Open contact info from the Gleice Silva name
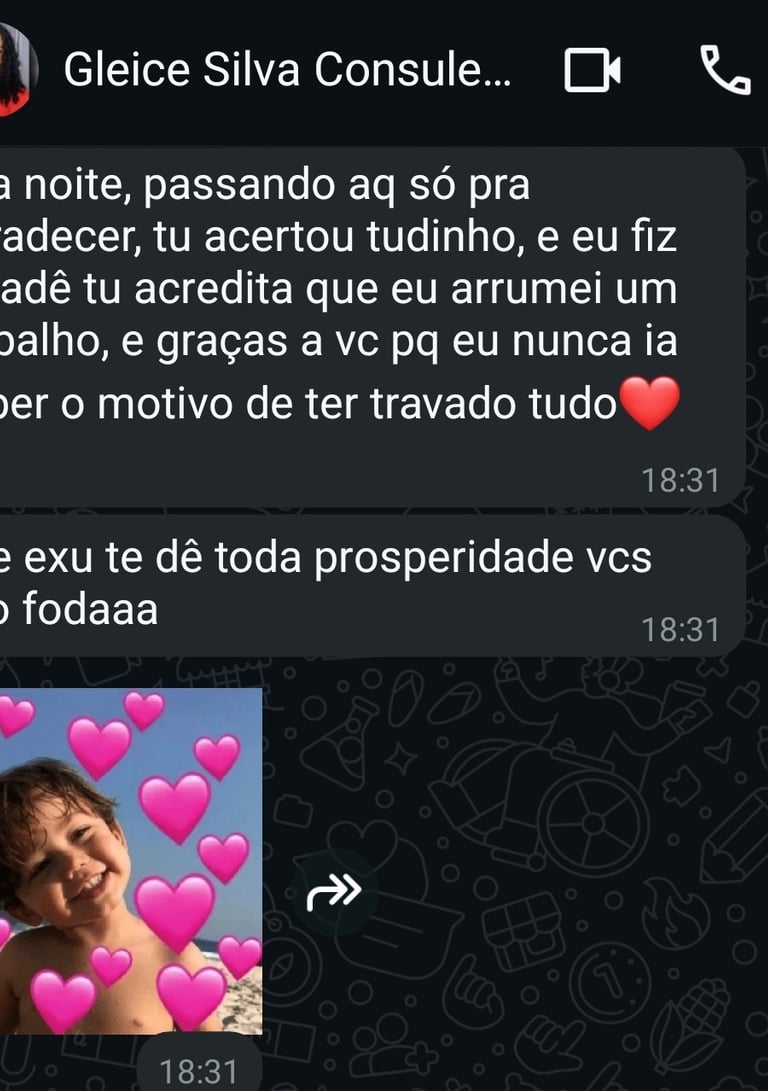This screenshot has height=1091, width=768. coord(287,70)
